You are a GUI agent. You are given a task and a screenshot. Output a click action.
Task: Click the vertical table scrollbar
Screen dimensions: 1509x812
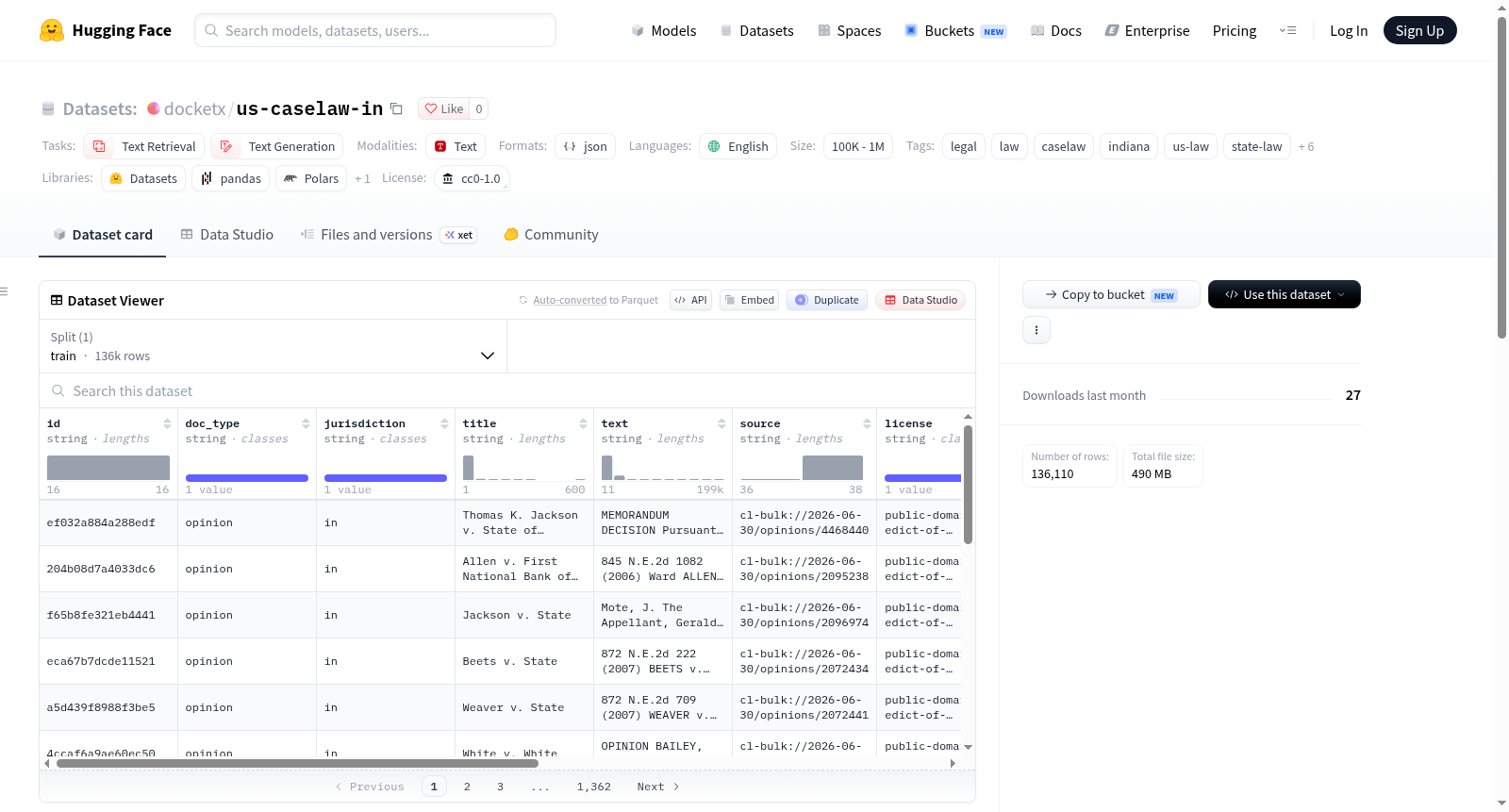(968, 485)
